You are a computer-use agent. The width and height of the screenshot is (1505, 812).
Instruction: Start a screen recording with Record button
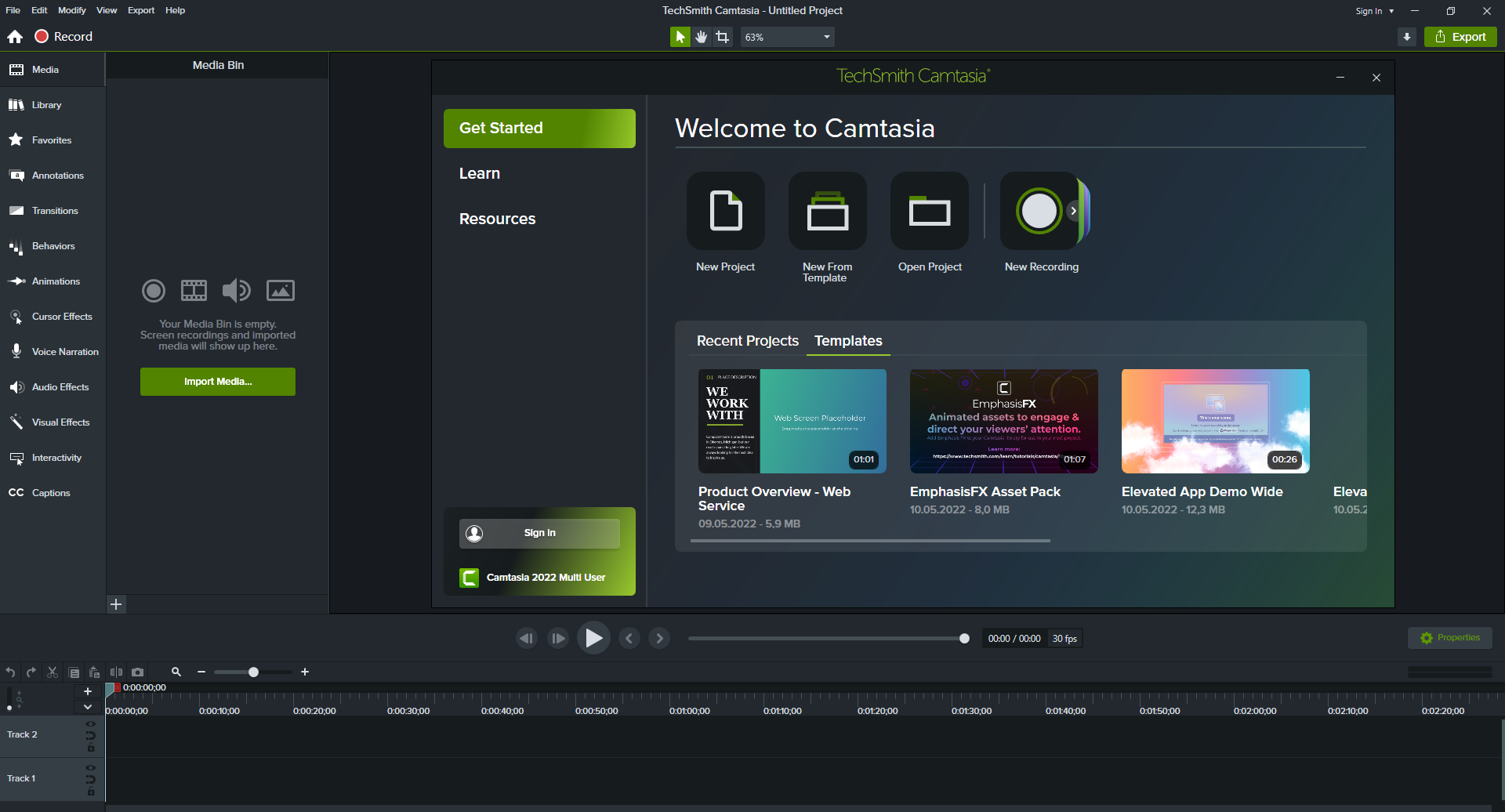point(63,37)
